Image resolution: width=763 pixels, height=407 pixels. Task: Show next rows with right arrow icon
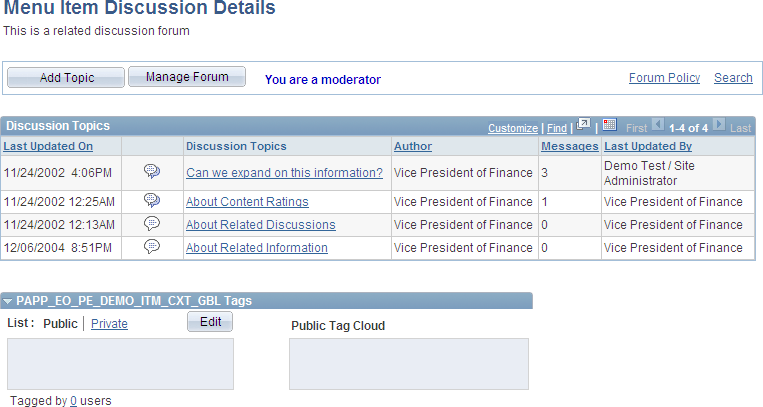(719, 125)
